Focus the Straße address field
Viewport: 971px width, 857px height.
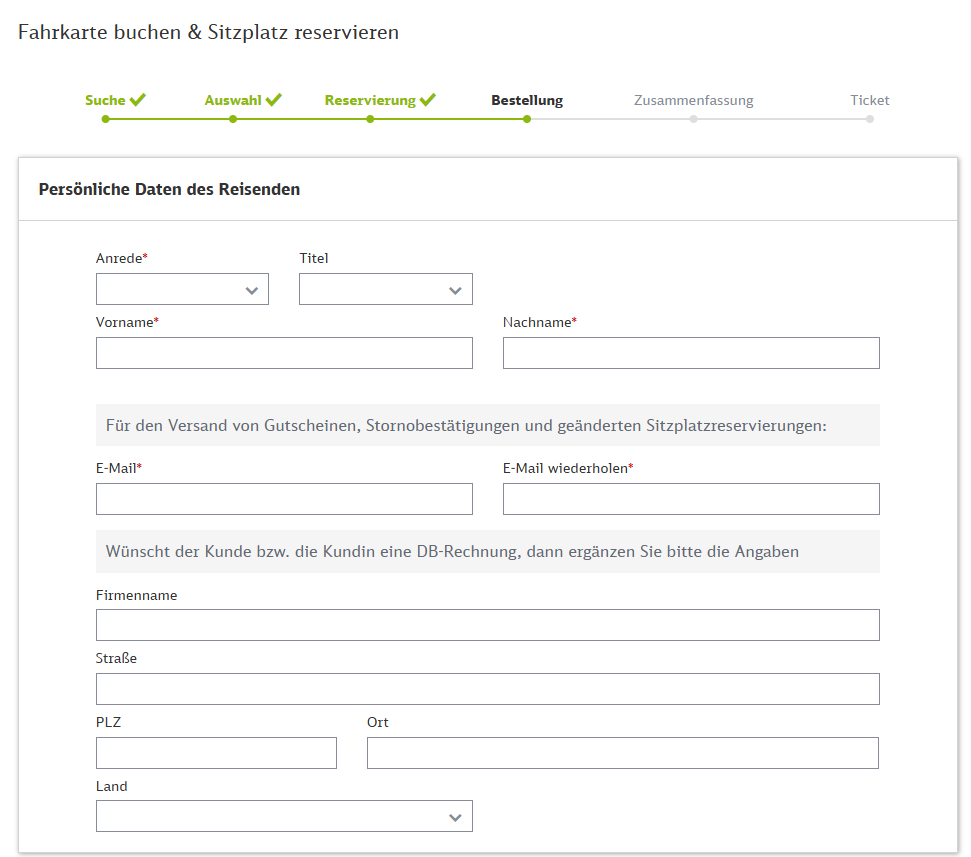pos(487,689)
